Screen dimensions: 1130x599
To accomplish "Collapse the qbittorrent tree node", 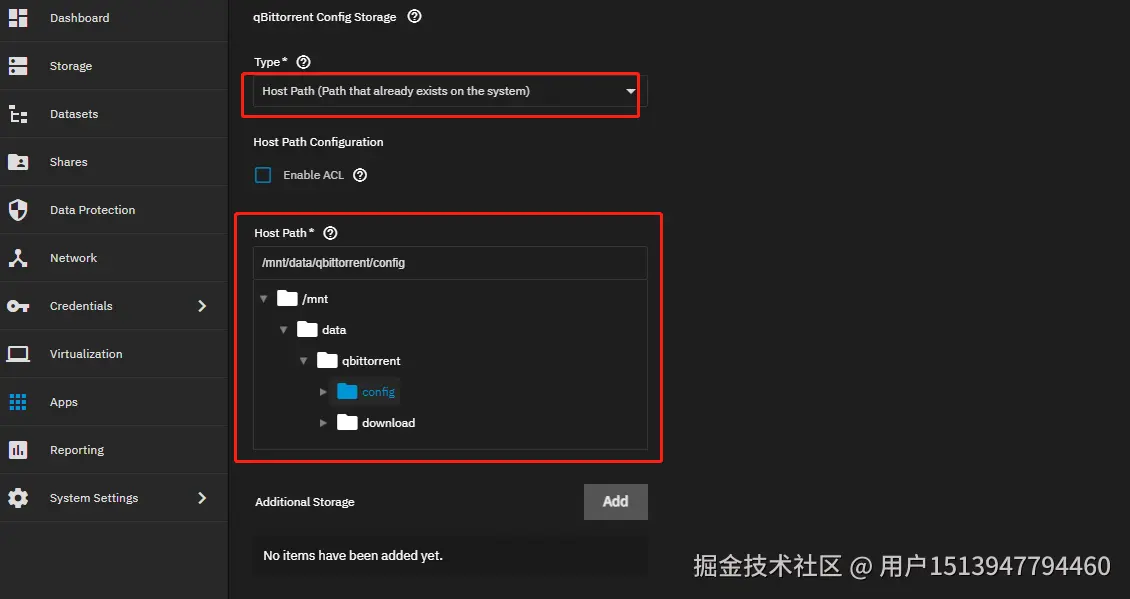I will pos(304,360).
